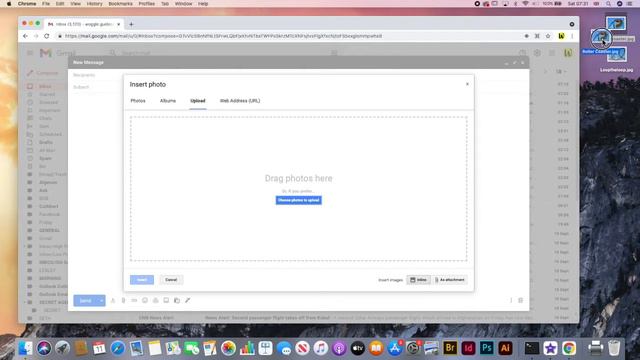Open Apple TV from the Dock
This screenshot has width=640, height=360.
[358, 348]
